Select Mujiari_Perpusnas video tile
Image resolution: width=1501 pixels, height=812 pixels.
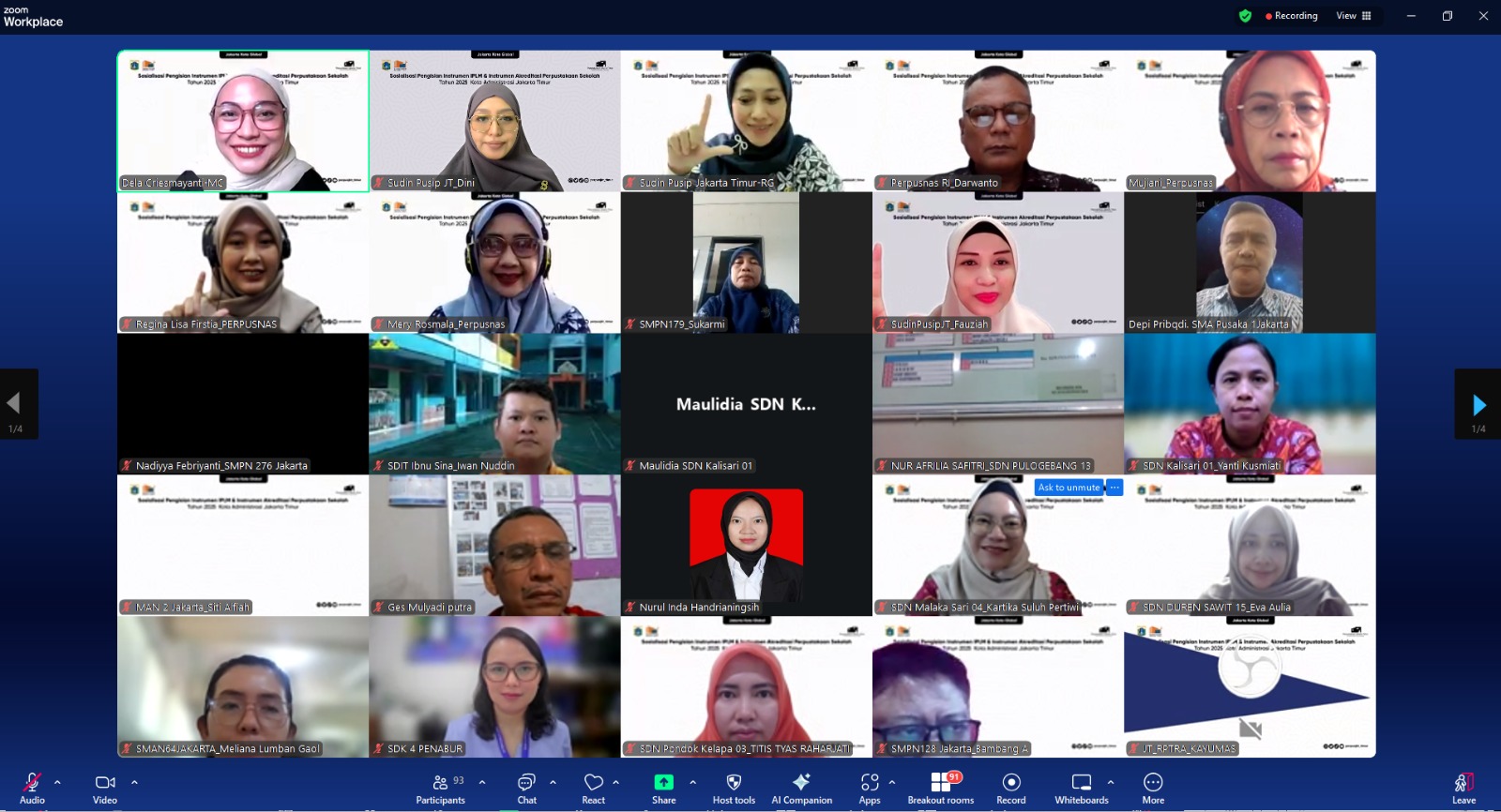tap(1250, 121)
